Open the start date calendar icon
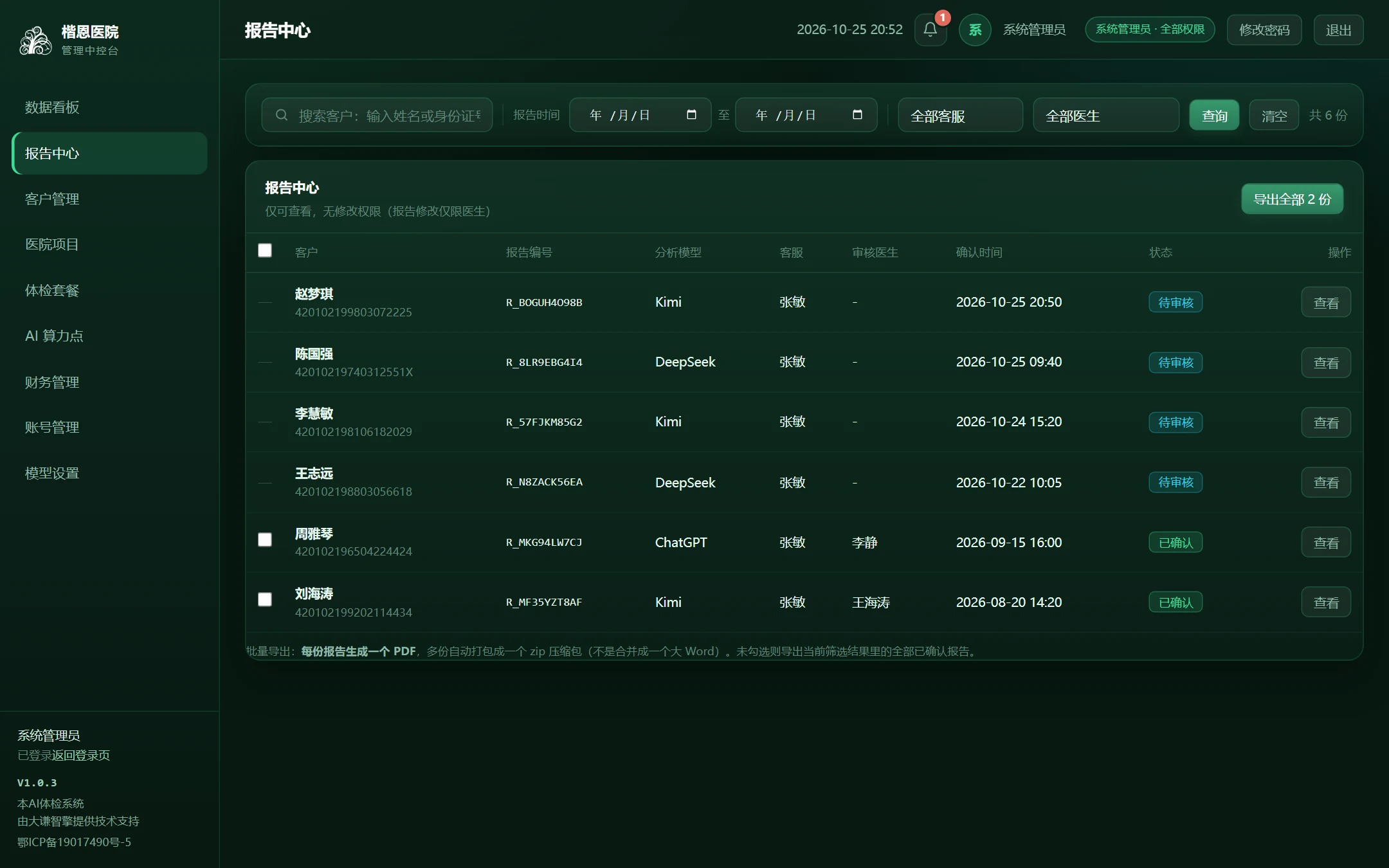1389x868 pixels. click(x=691, y=114)
